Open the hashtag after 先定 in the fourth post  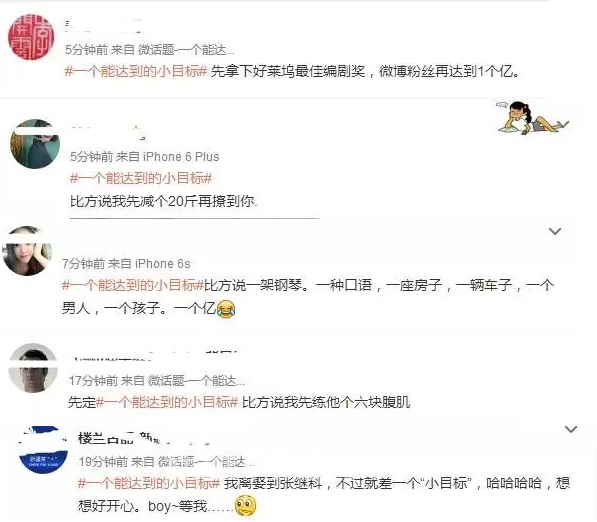[167, 402]
